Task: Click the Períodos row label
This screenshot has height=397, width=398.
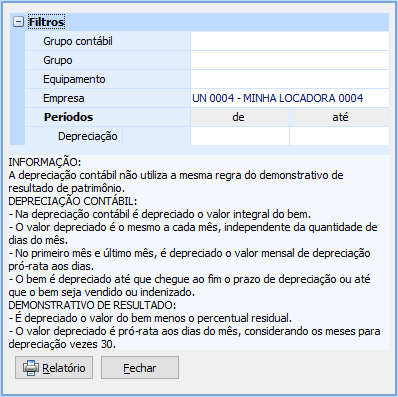Action: 69,117
